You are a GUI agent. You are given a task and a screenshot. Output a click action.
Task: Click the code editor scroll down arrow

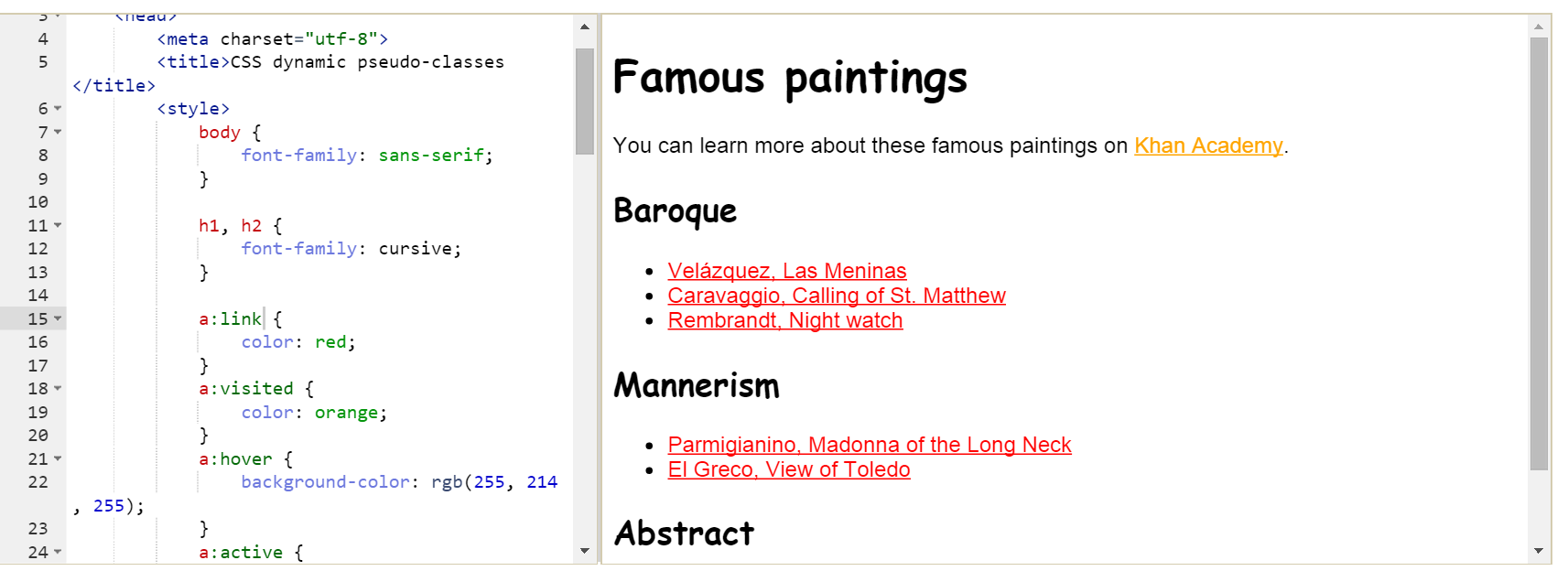click(x=585, y=551)
